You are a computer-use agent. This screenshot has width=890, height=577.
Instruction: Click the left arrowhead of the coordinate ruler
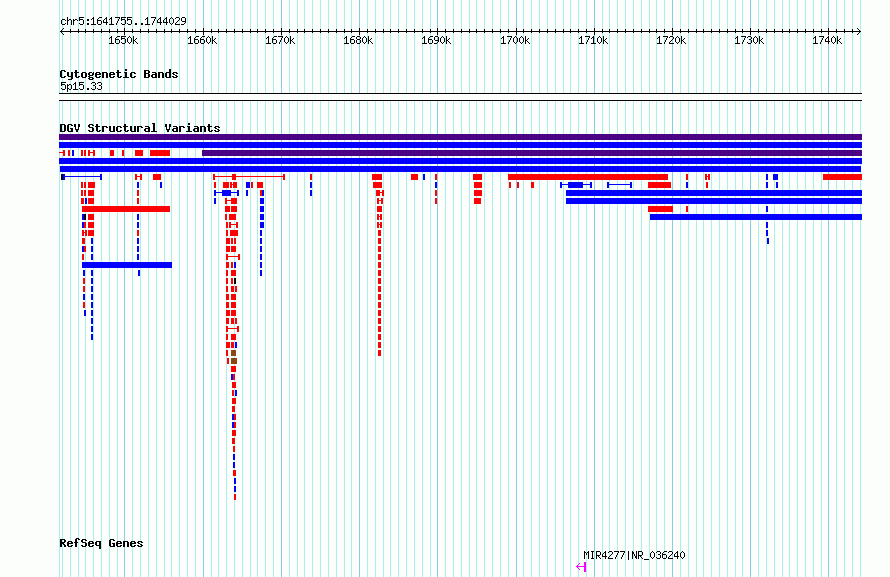[62, 32]
